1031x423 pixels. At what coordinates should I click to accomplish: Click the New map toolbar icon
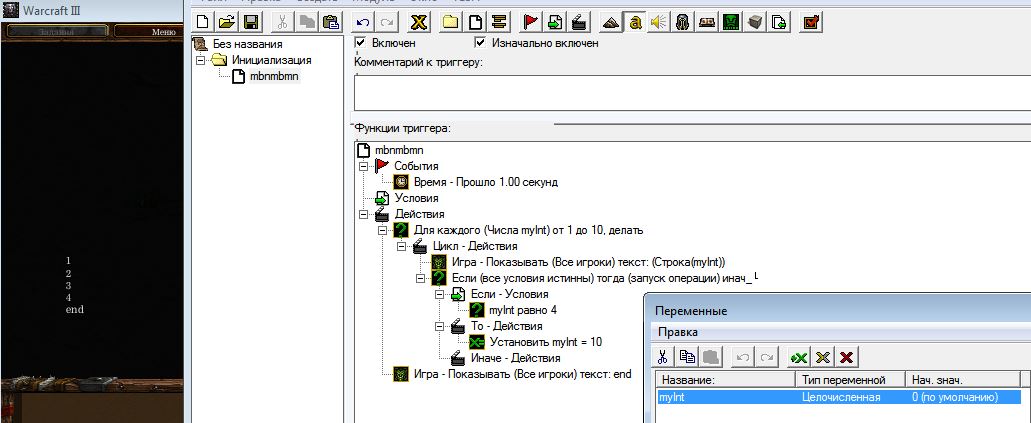(204, 22)
